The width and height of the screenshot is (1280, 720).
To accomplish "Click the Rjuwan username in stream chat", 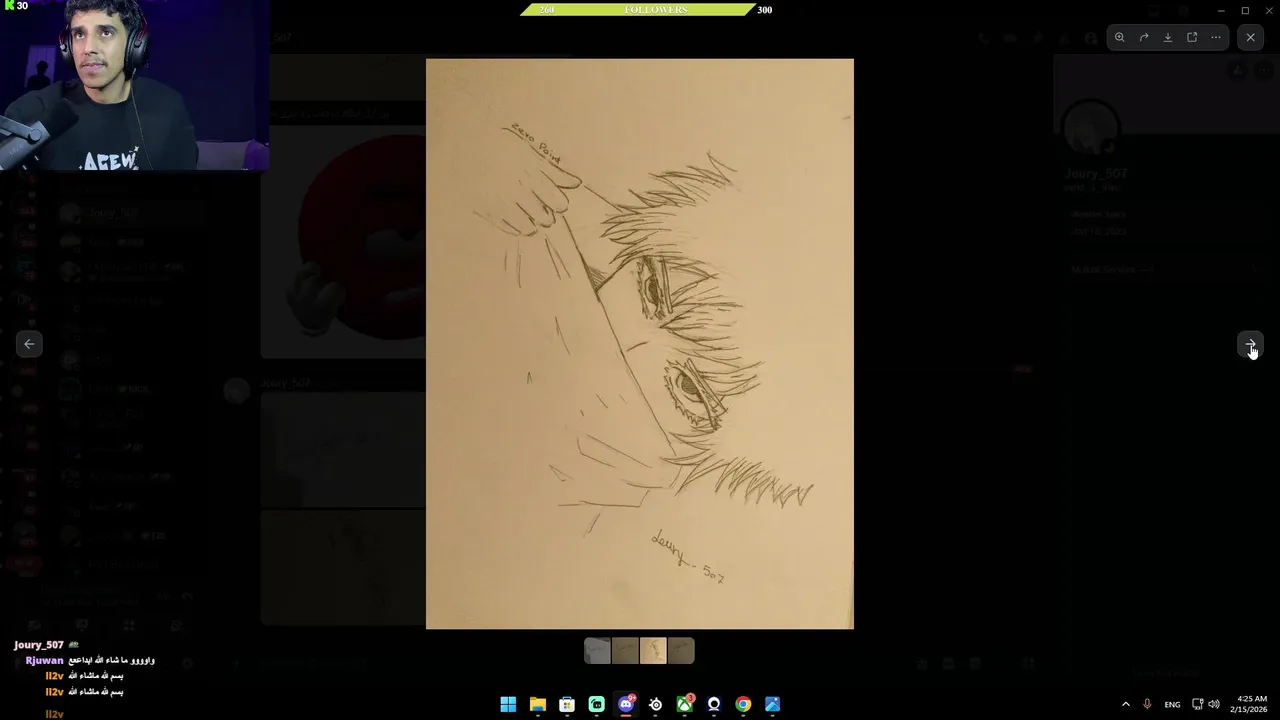I will 44,661.
